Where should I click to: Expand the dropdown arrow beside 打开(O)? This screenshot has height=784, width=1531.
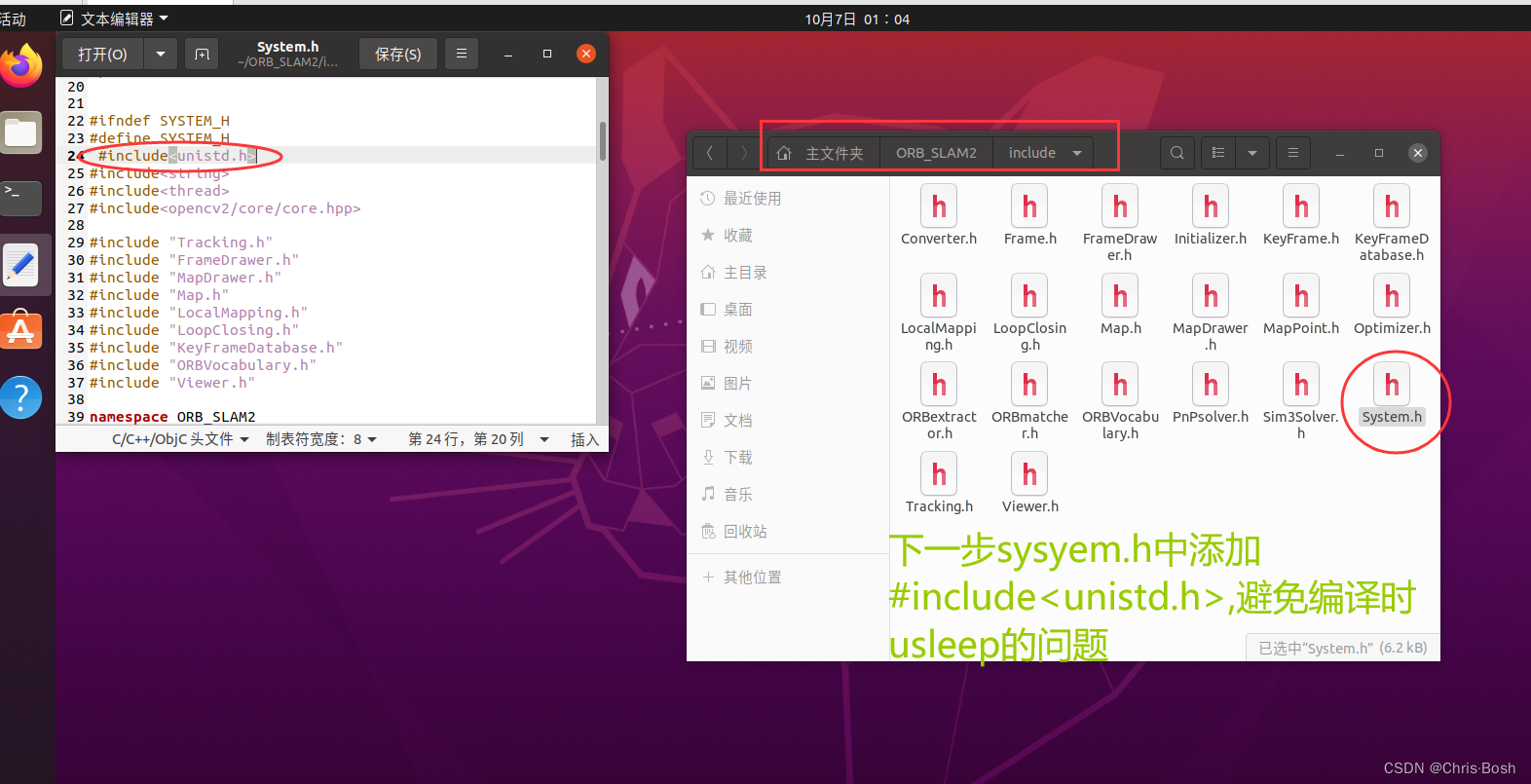[x=161, y=55]
